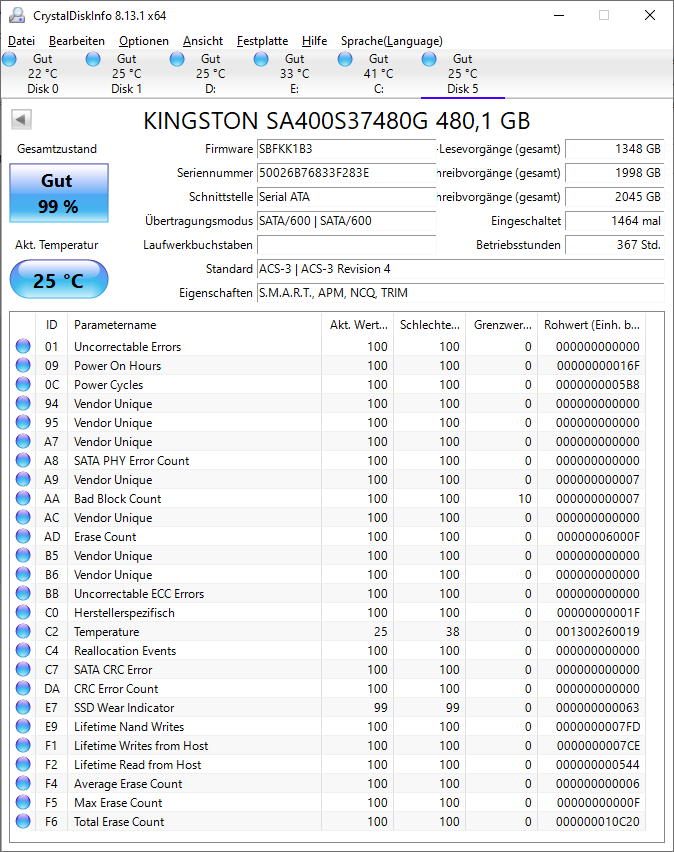The height and width of the screenshot is (852, 674).
Task: Click the Lesevorgänge value 1348 GB
Action: (x=615, y=149)
